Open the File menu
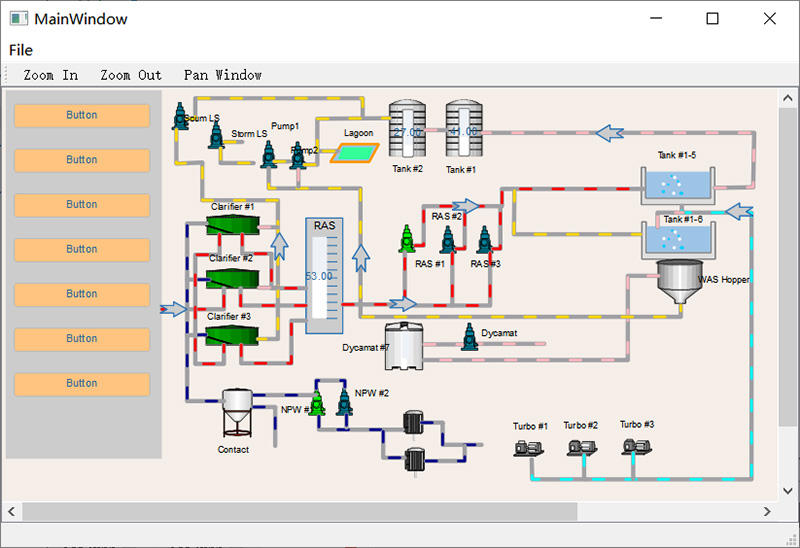800x548 pixels. point(21,50)
